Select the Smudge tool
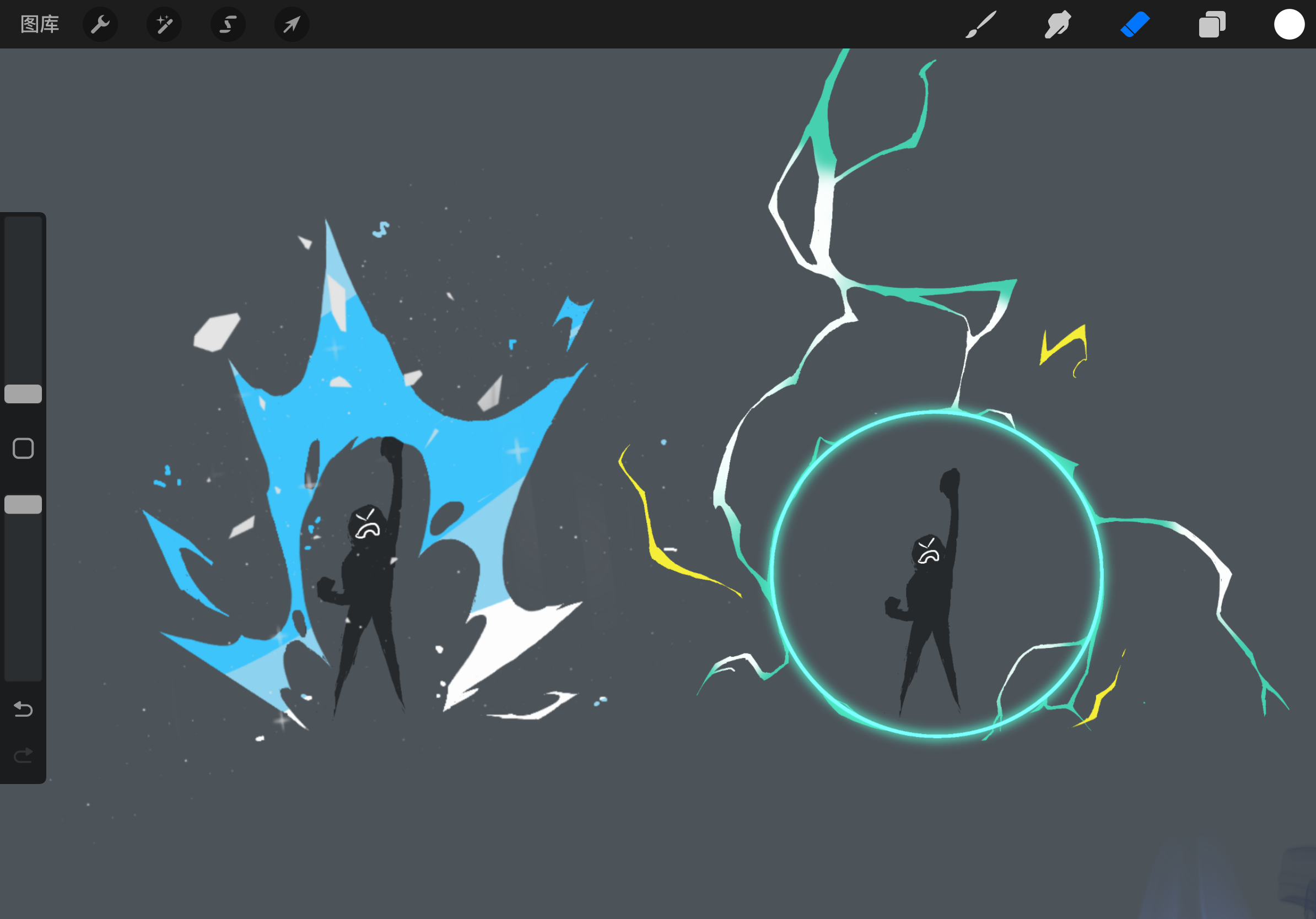 (1058, 24)
